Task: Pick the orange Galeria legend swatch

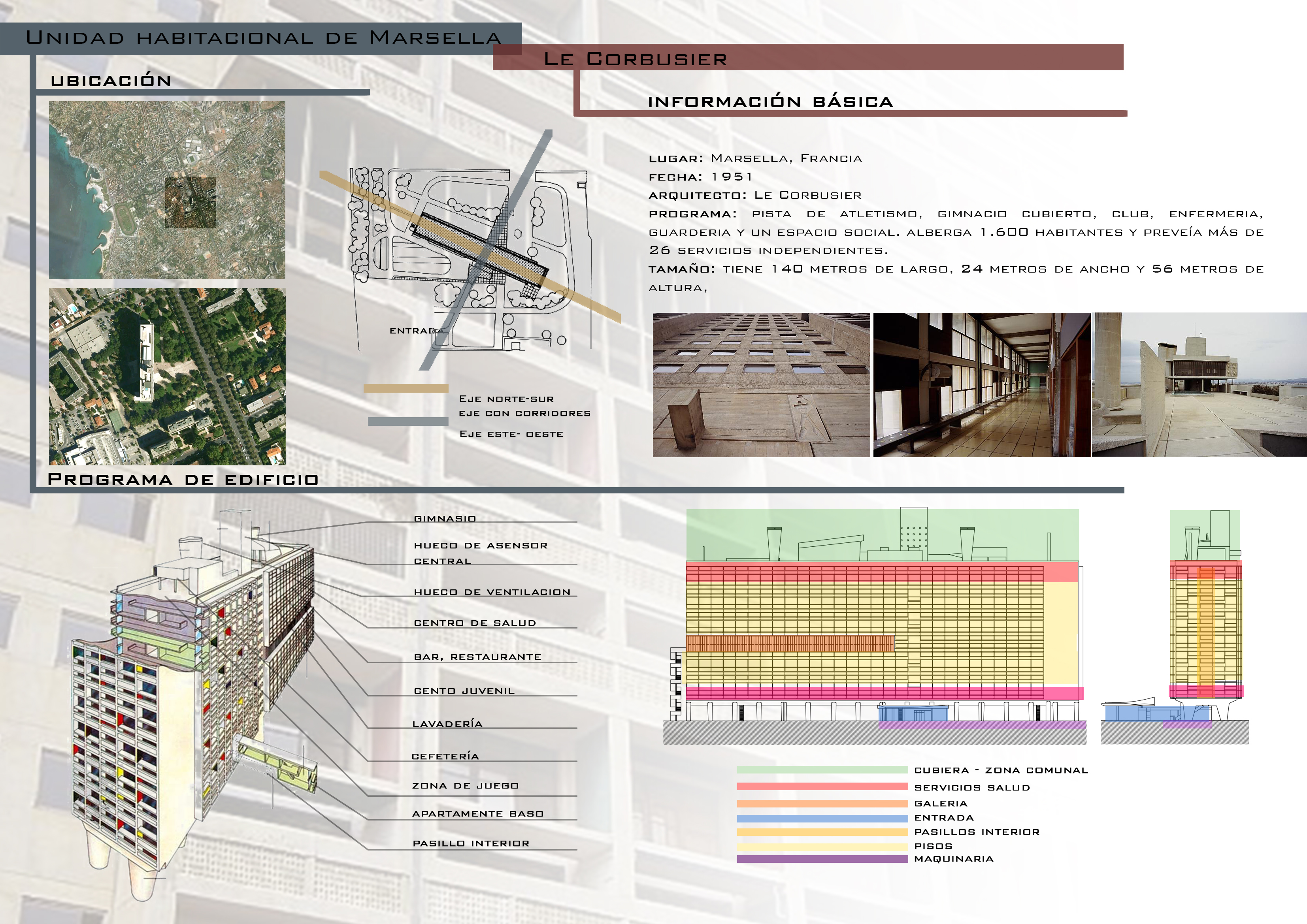Action: [822, 804]
